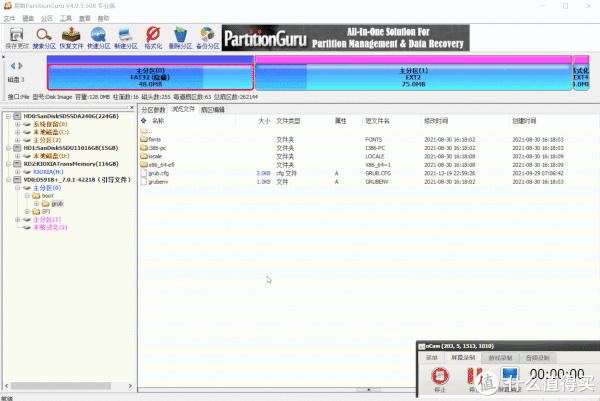Select the x86_64-efi folder in the file list
The height and width of the screenshot is (401, 600).
click(157, 165)
